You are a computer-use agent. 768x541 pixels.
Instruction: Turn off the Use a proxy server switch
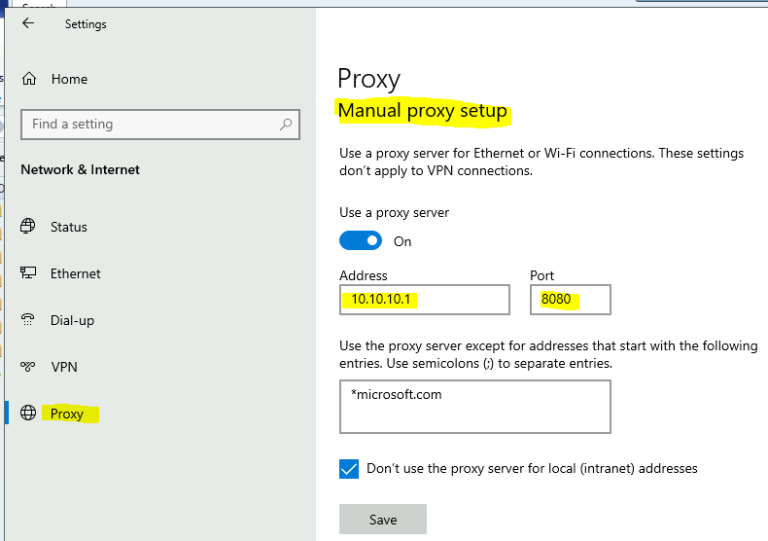[x=360, y=241]
